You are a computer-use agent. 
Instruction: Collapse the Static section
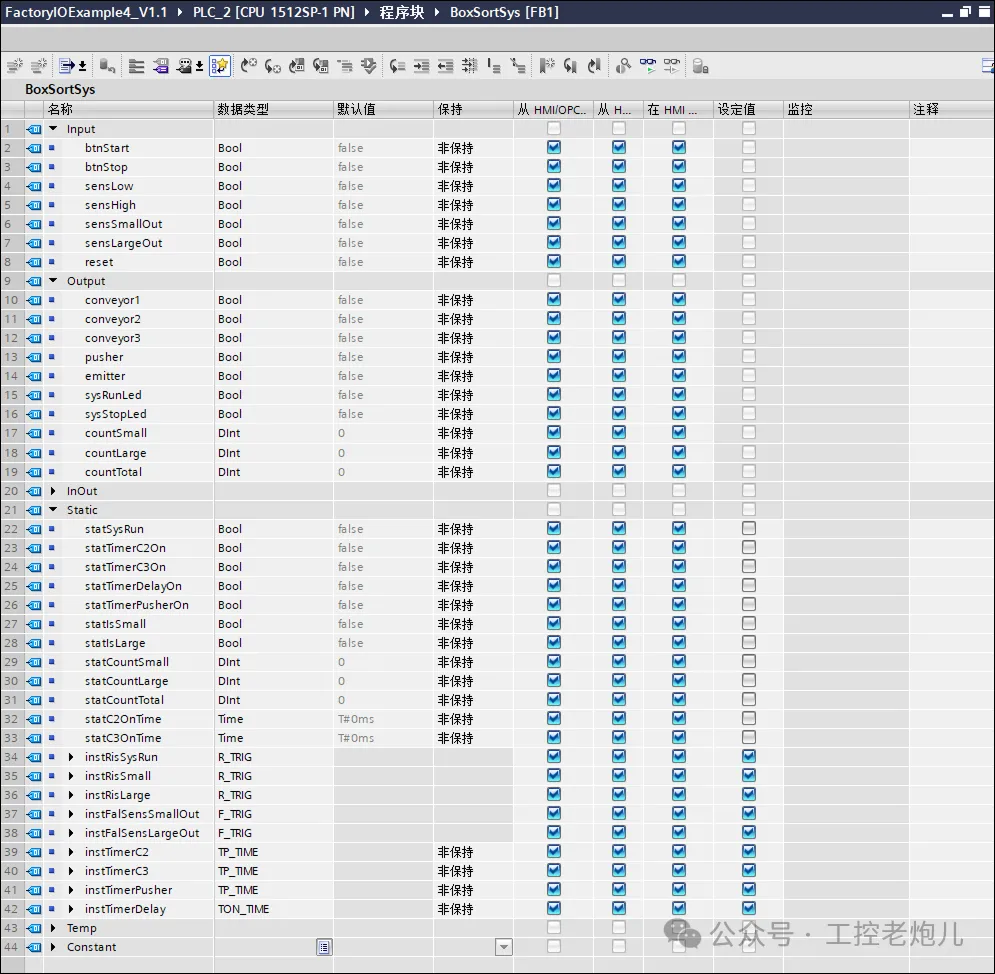click(53, 510)
